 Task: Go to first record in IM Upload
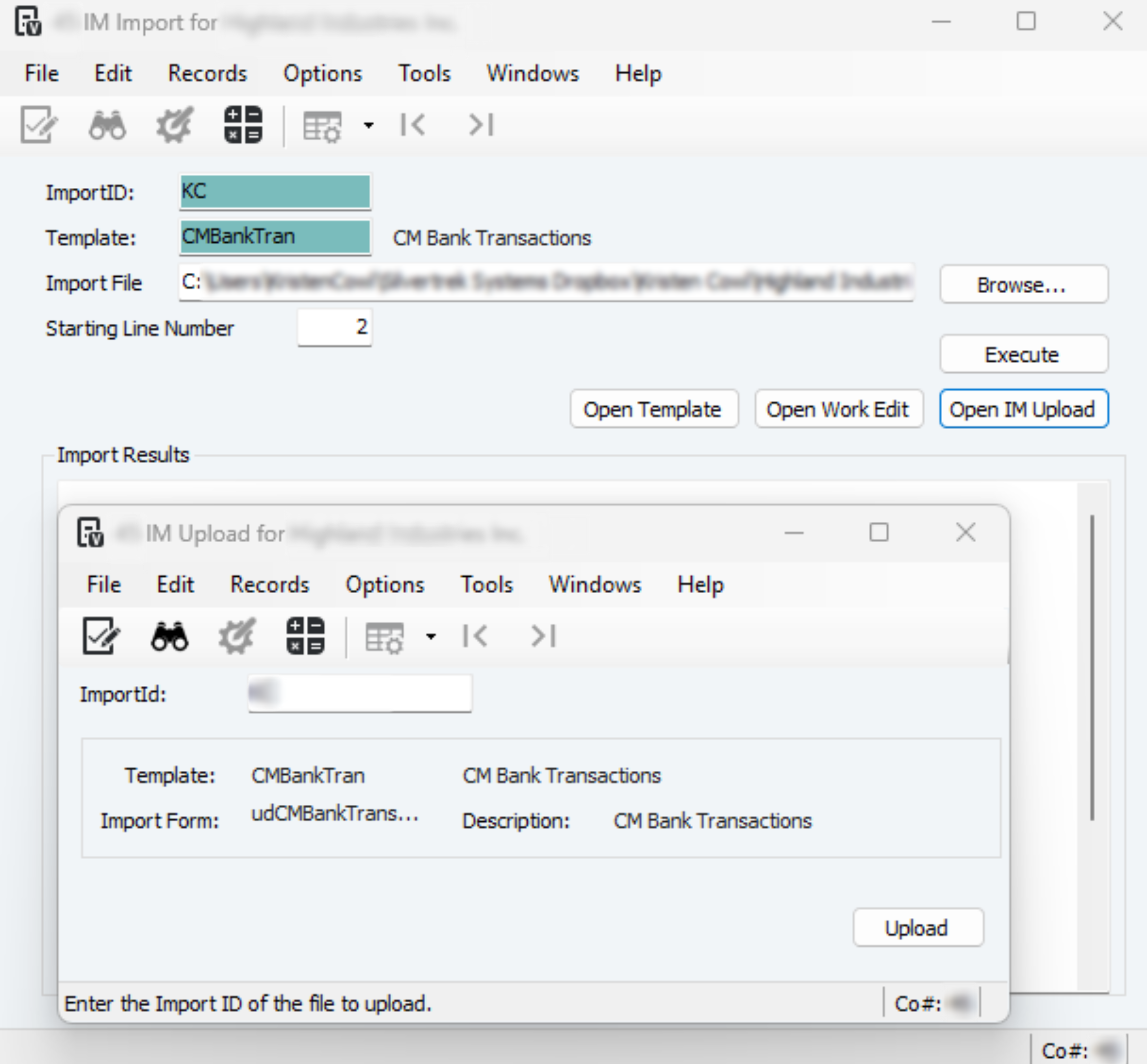(475, 636)
